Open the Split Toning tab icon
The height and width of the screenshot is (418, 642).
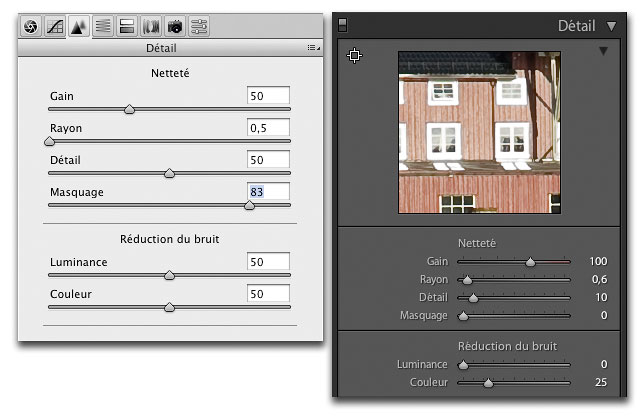[x=127, y=27]
